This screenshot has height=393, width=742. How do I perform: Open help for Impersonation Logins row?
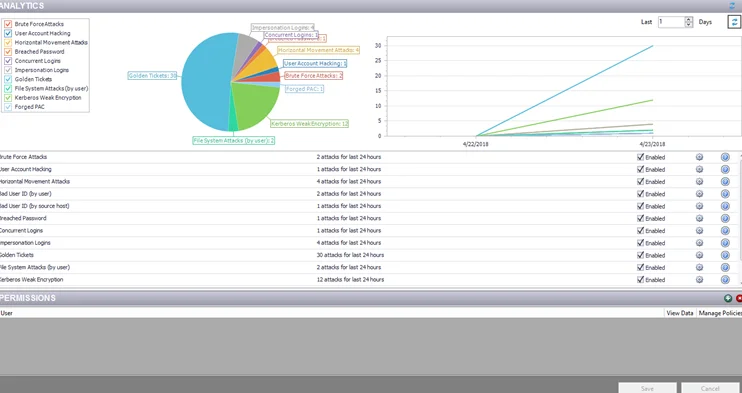coord(725,243)
